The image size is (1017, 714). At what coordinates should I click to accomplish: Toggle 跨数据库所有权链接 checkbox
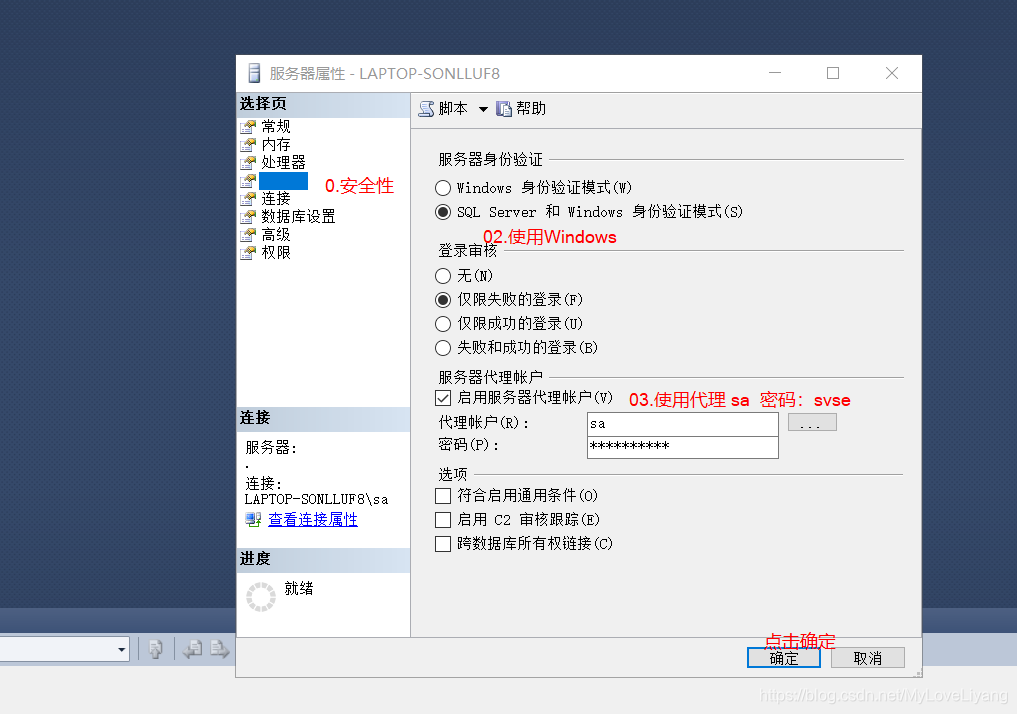tap(443, 544)
